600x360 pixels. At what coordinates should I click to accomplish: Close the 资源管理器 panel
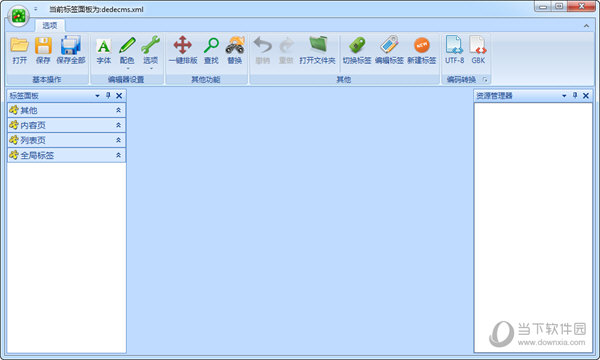click(x=586, y=96)
